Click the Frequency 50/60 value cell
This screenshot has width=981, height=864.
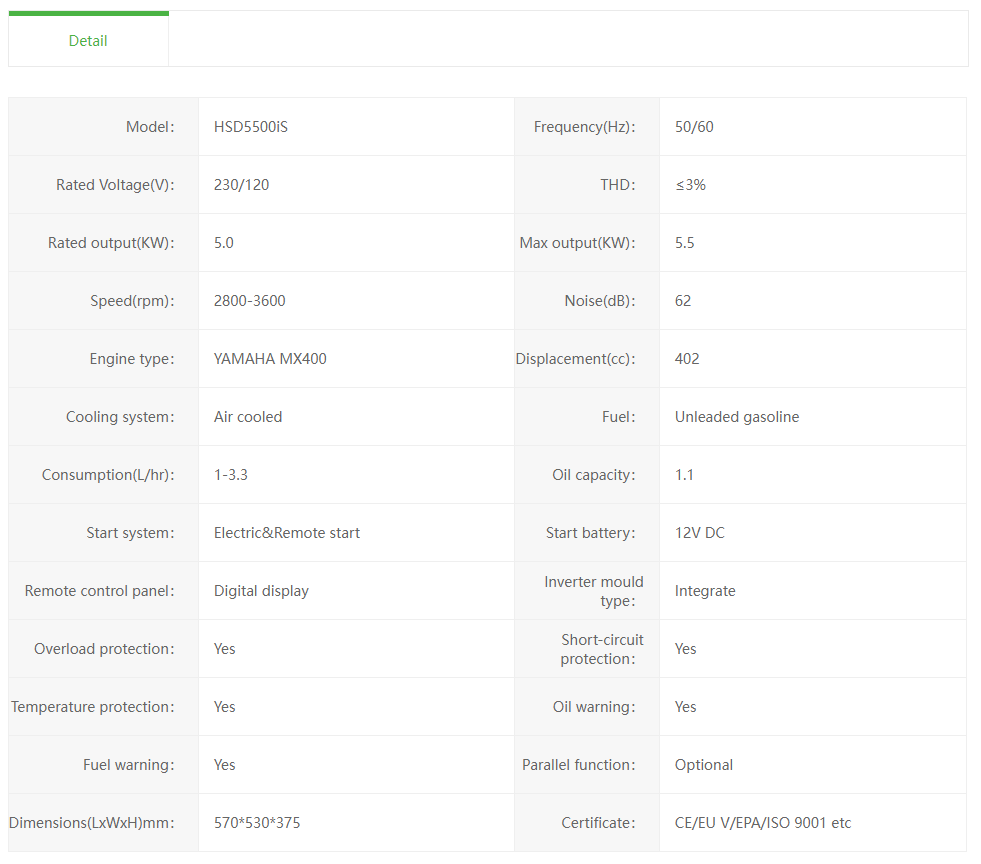694,127
